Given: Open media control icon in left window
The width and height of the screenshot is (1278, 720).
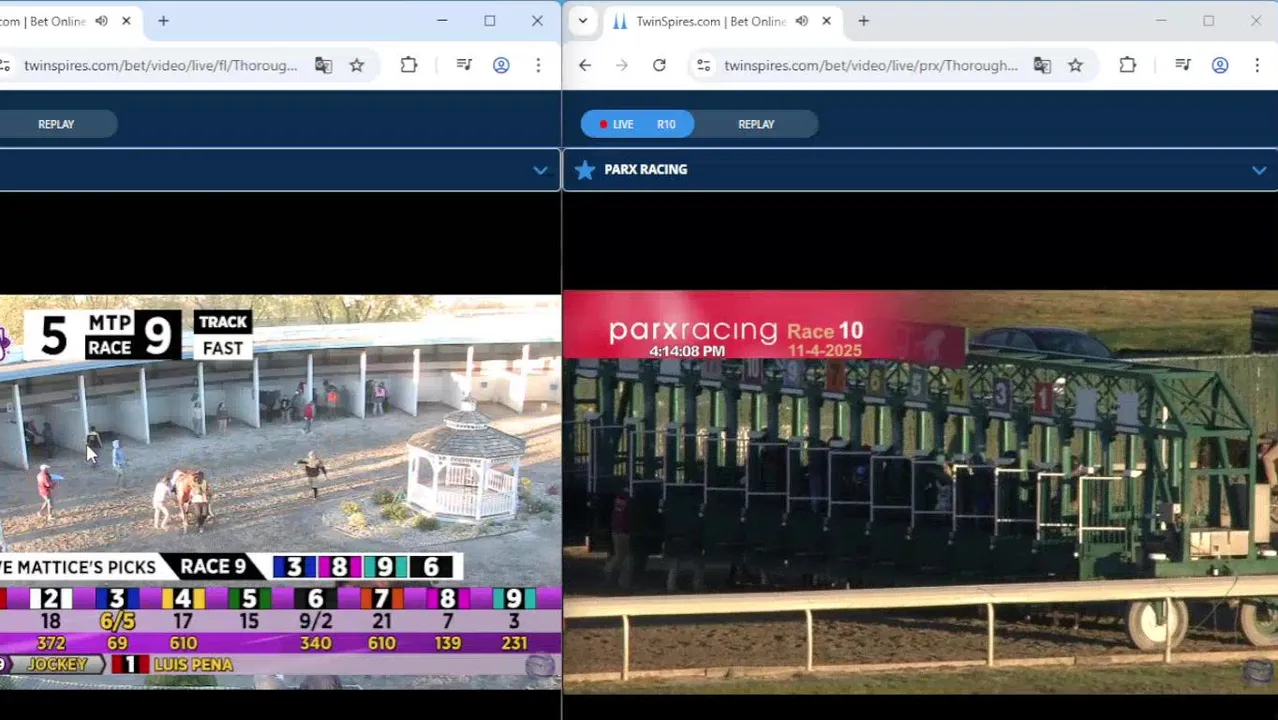Looking at the screenshot, I should pos(464,65).
